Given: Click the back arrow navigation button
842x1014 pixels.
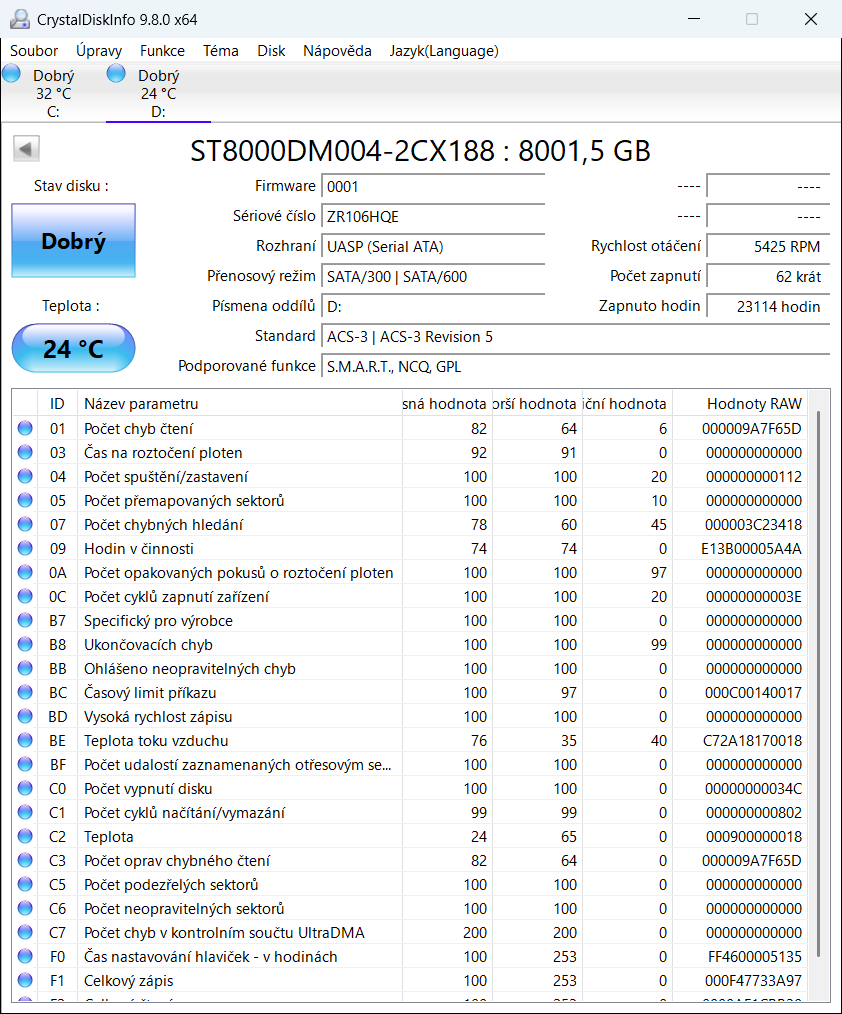Looking at the screenshot, I should [x=26, y=148].
